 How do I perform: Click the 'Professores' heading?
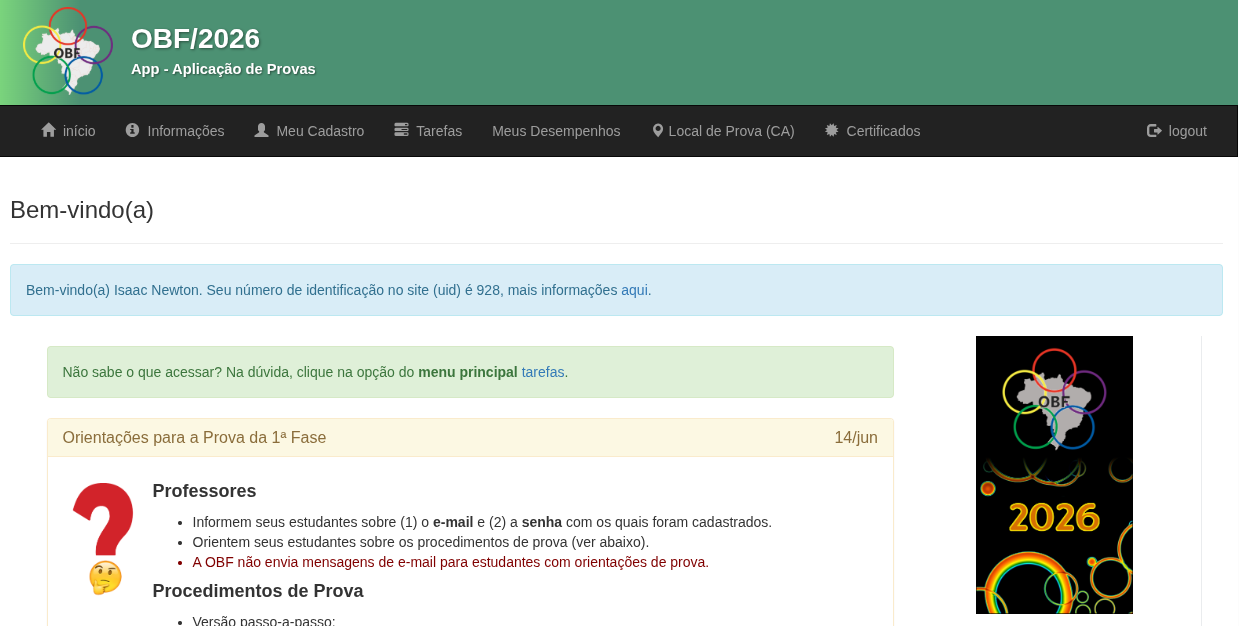click(x=204, y=491)
